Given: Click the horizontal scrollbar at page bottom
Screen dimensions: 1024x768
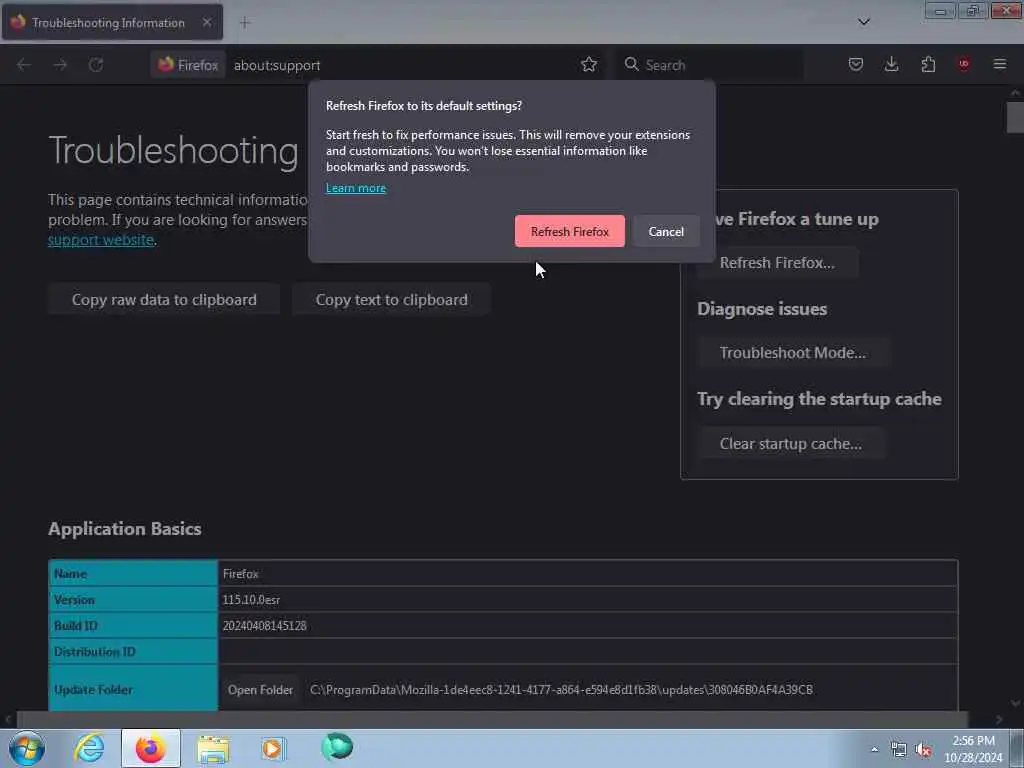Looking at the screenshot, I should (493, 719).
